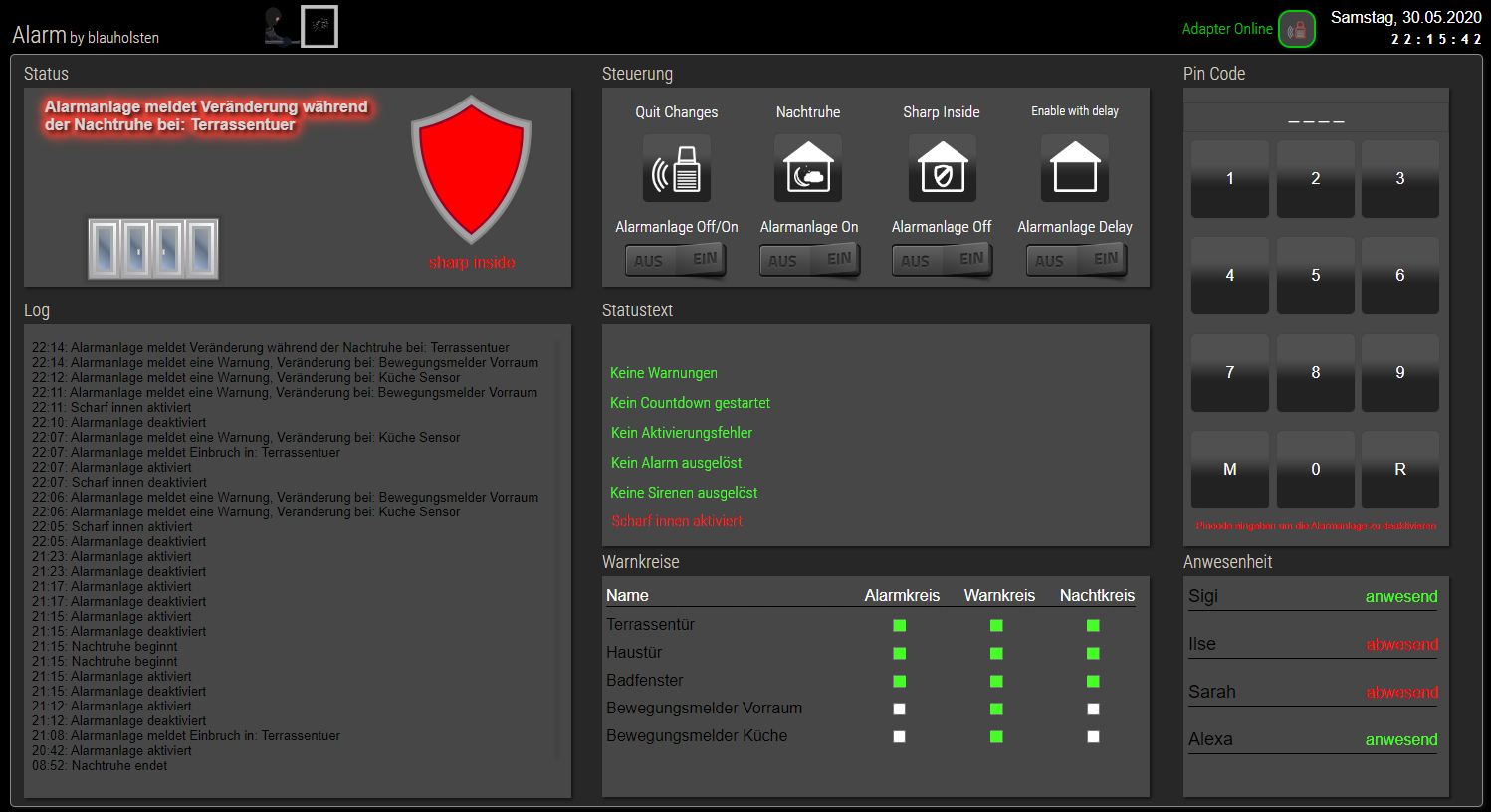Click log entry '21:08' Einbruch in Terrassentuer
Screen dimensions: 1491x812
coord(186,736)
